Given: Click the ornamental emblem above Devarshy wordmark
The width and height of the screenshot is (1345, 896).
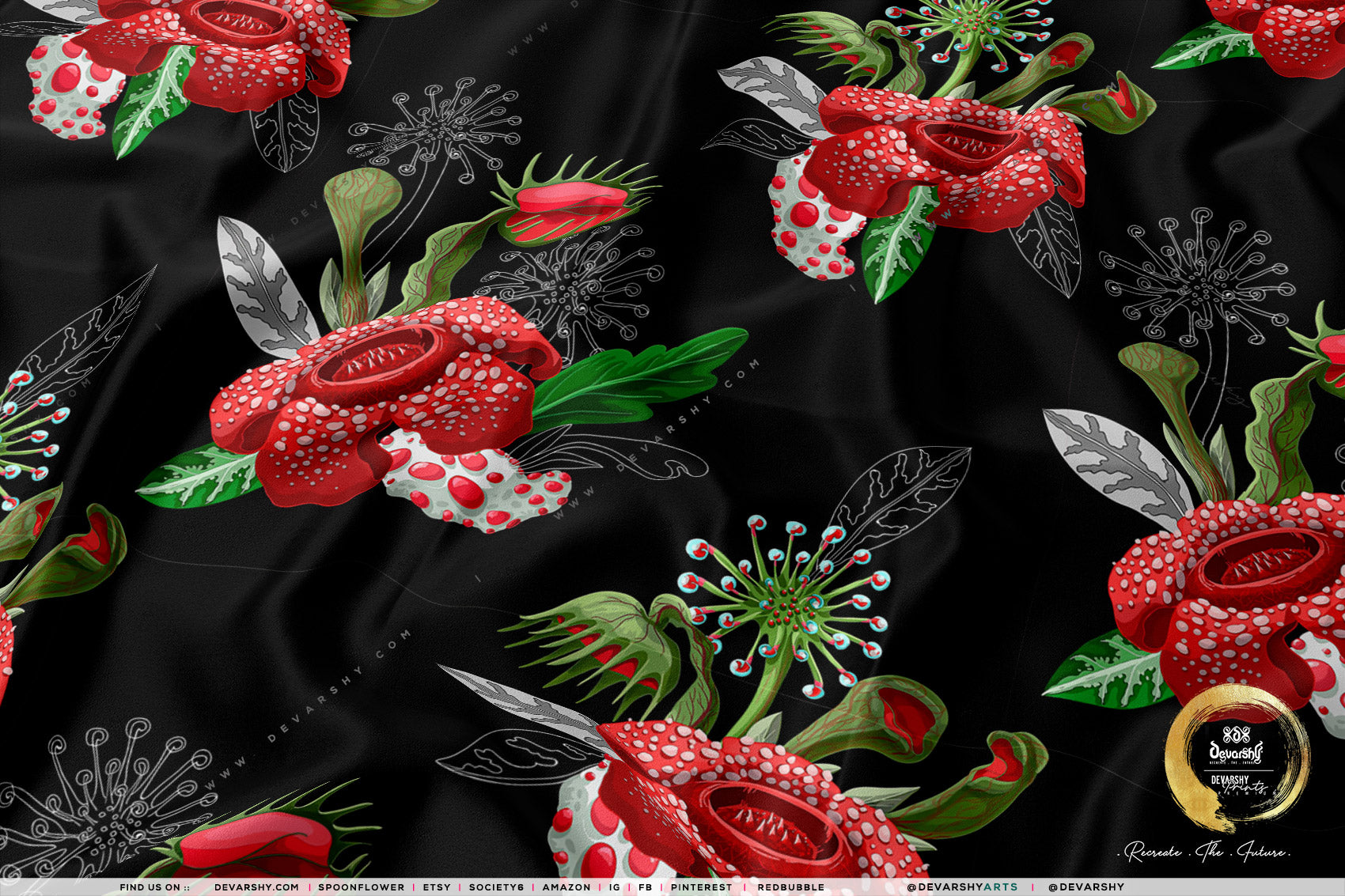Looking at the screenshot, I should click(1236, 733).
